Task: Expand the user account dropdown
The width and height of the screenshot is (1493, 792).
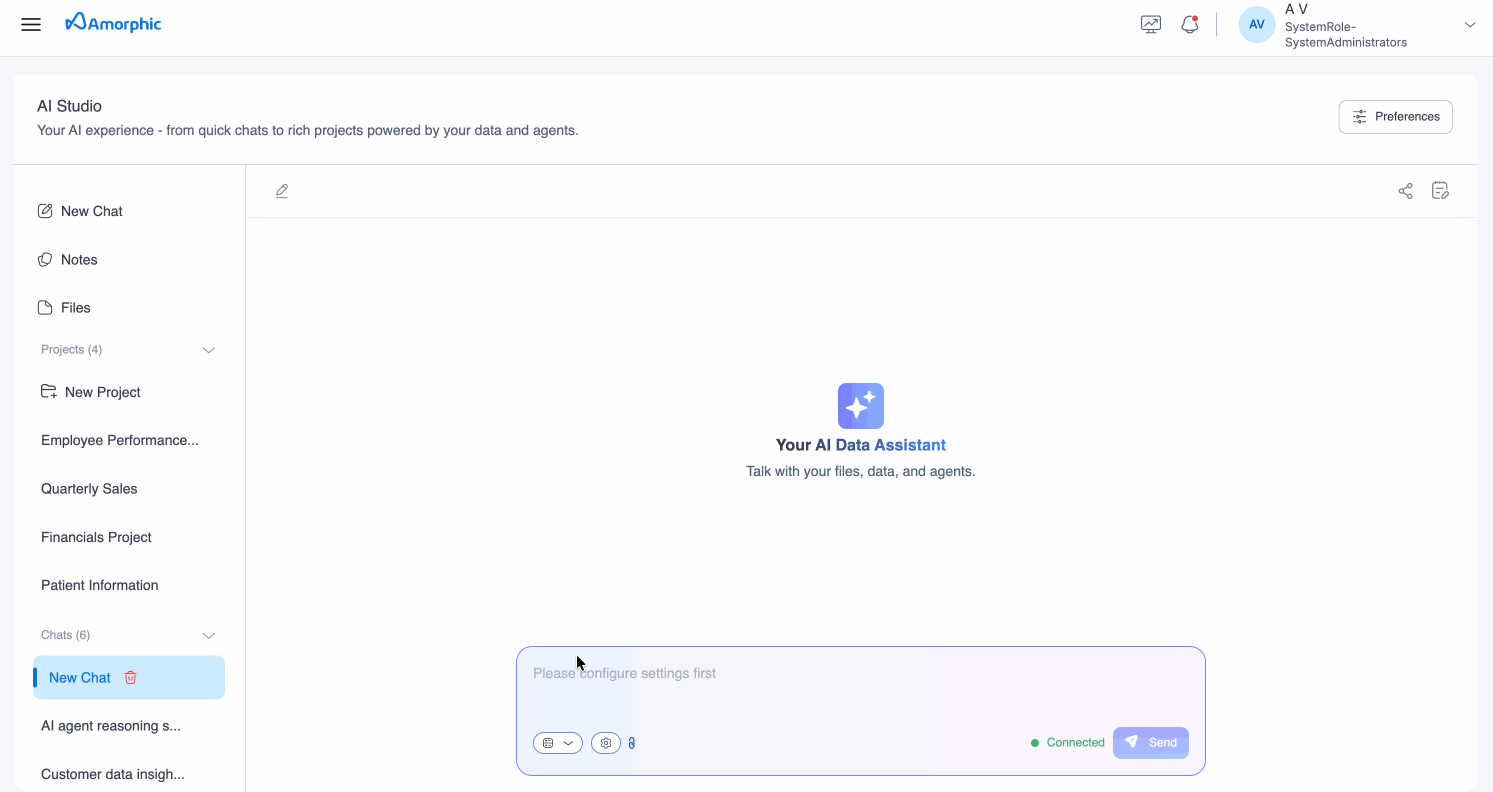Action: point(1469,23)
